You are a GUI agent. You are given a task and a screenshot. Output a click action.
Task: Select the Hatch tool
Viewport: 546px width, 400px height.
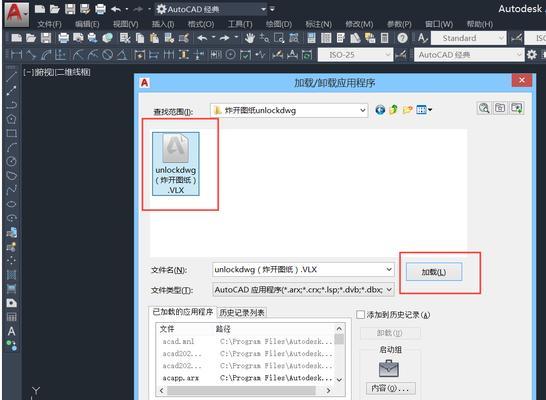11,275
